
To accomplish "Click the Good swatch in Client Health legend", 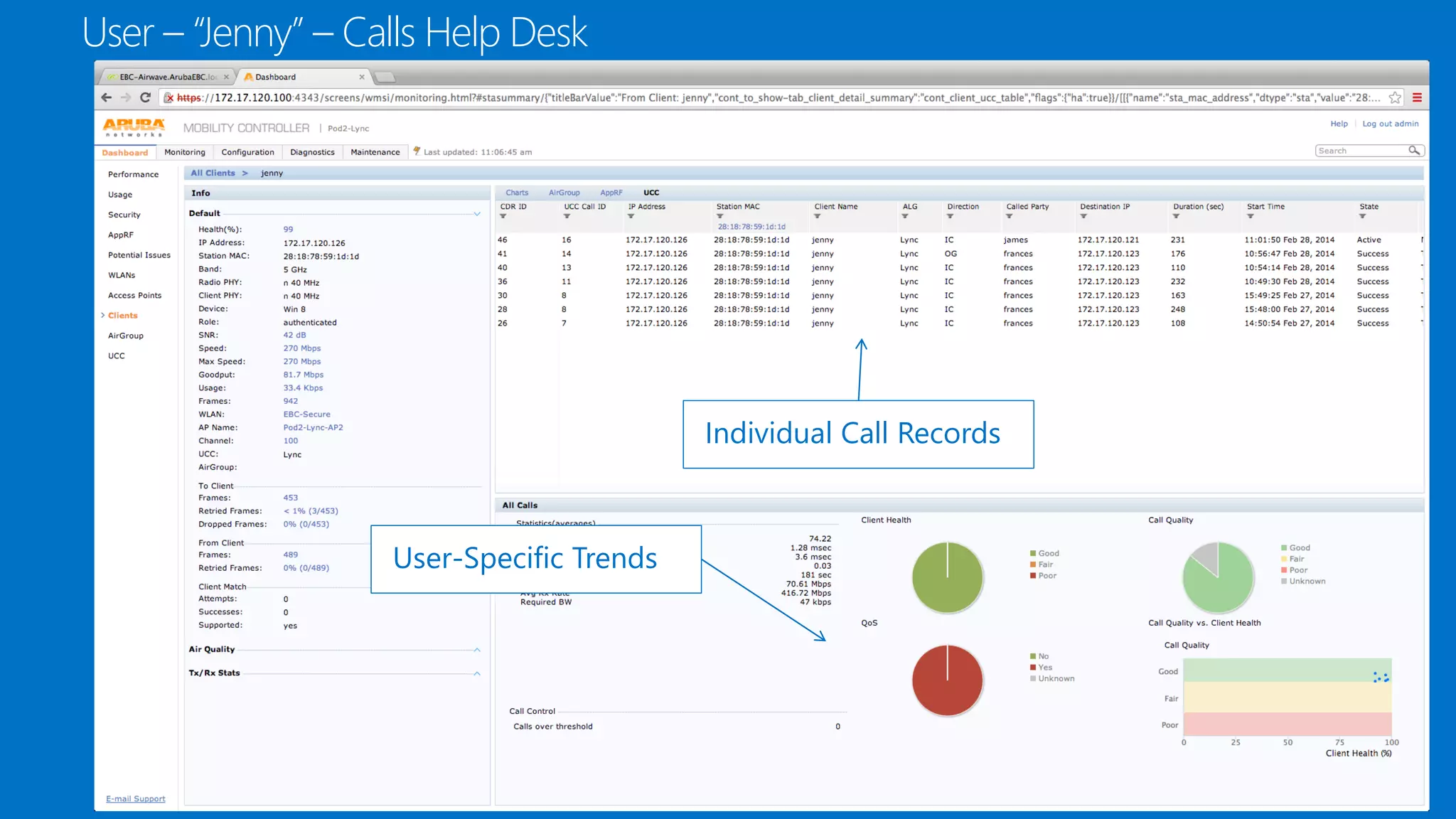I will point(1033,553).
